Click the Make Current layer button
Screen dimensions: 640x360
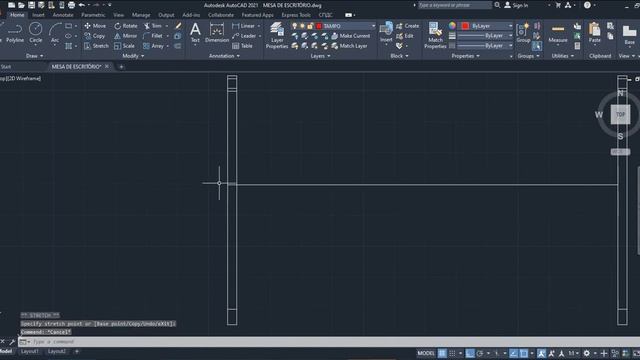point(351,36)
